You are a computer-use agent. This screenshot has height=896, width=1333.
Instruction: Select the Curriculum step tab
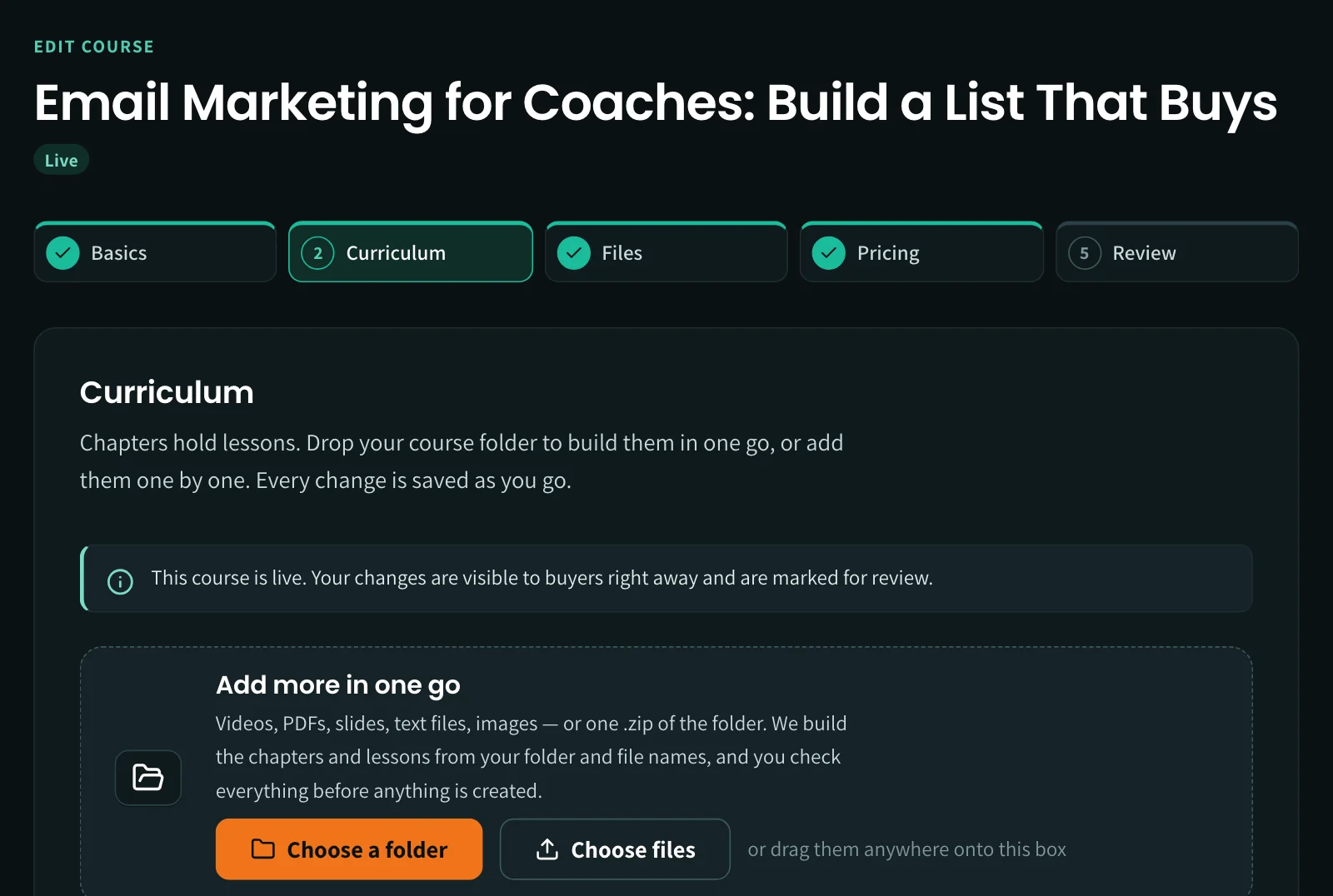pyautogui.click(x=411, y=251)
